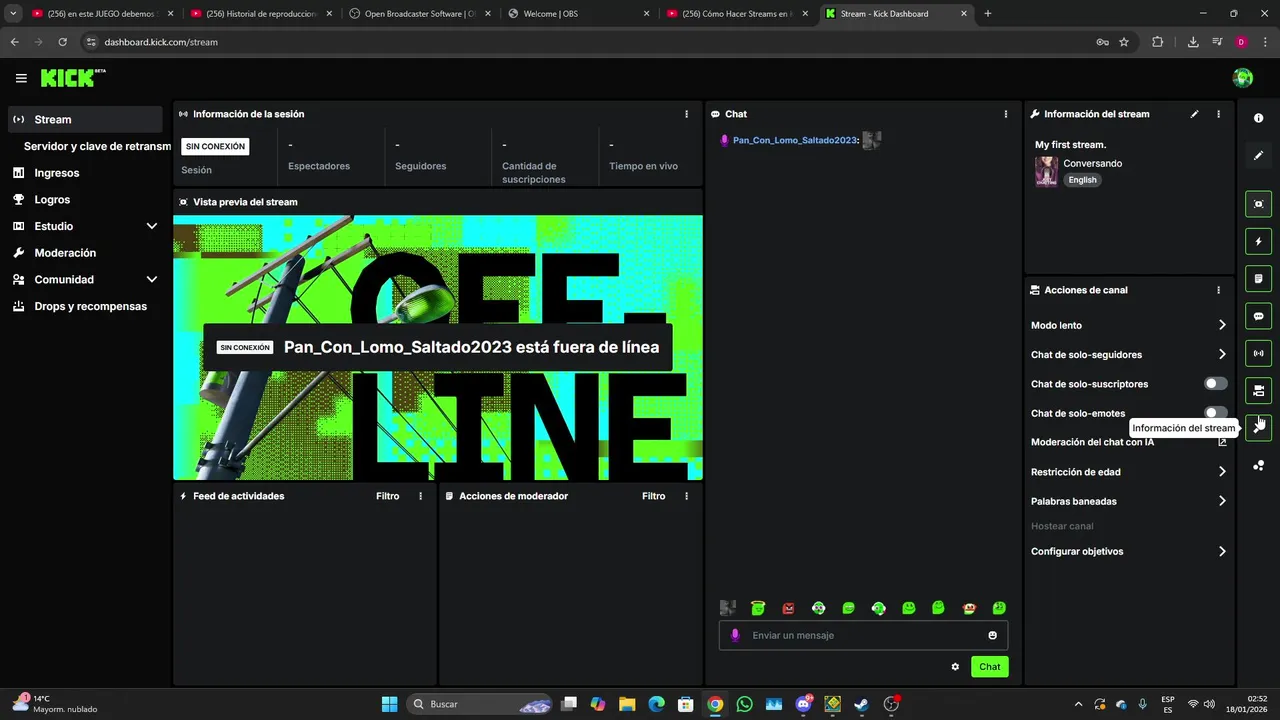
Task: Open a new browser tab with plus button
Action: click(x=988, y=14)
